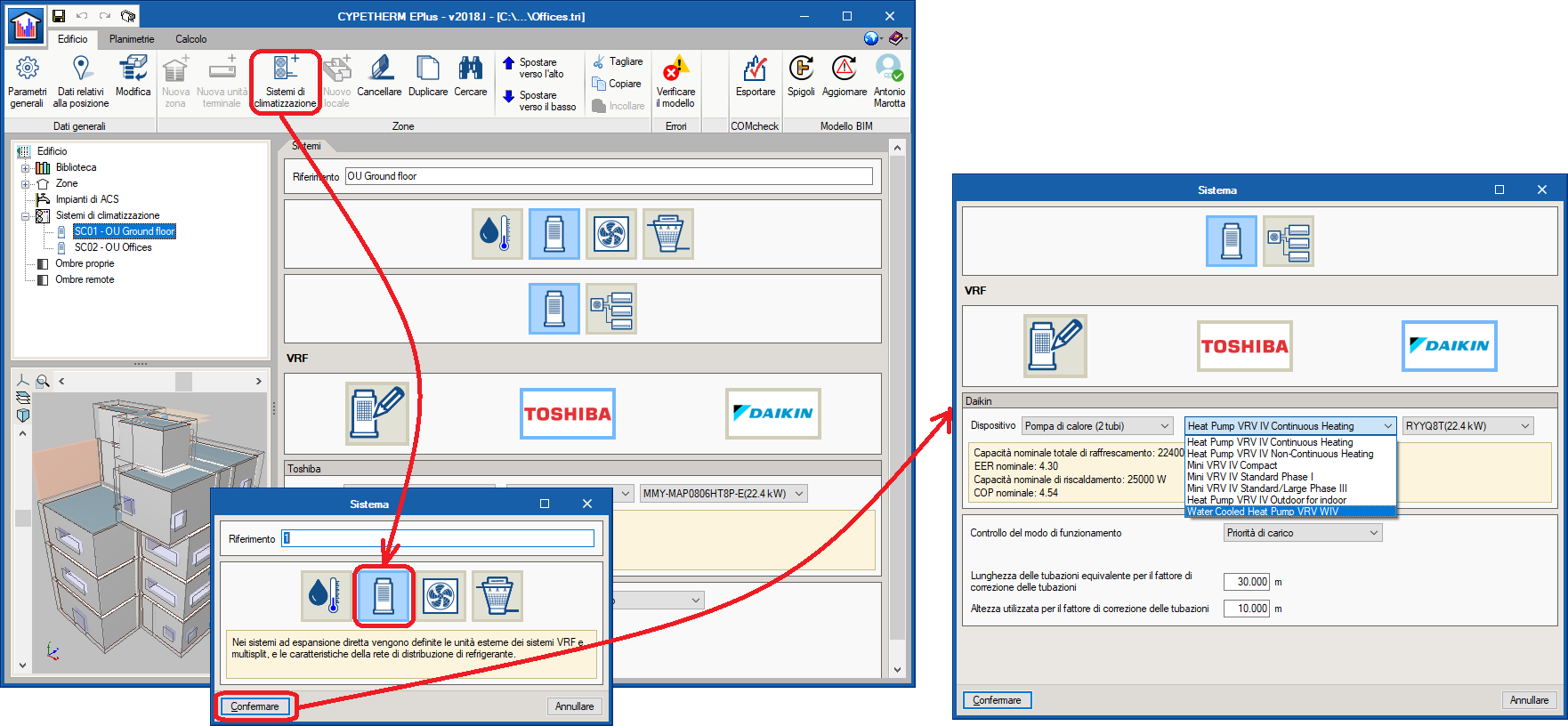Select water system icon in small Sistema dialog
The width and height of the screenshot is (1568, 726).
coord(327,595)
